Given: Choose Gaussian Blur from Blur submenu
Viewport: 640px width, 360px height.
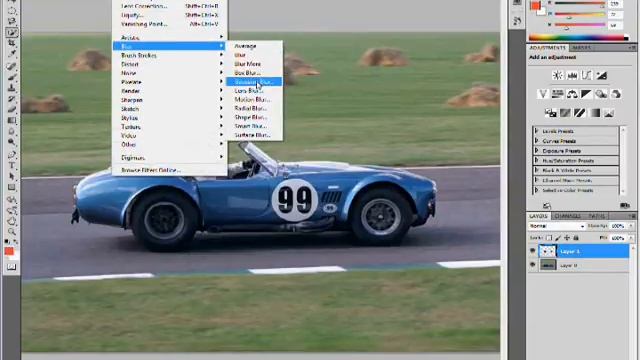Looking at the screenshot, I should pyautogui.click(x=254, y=82).
